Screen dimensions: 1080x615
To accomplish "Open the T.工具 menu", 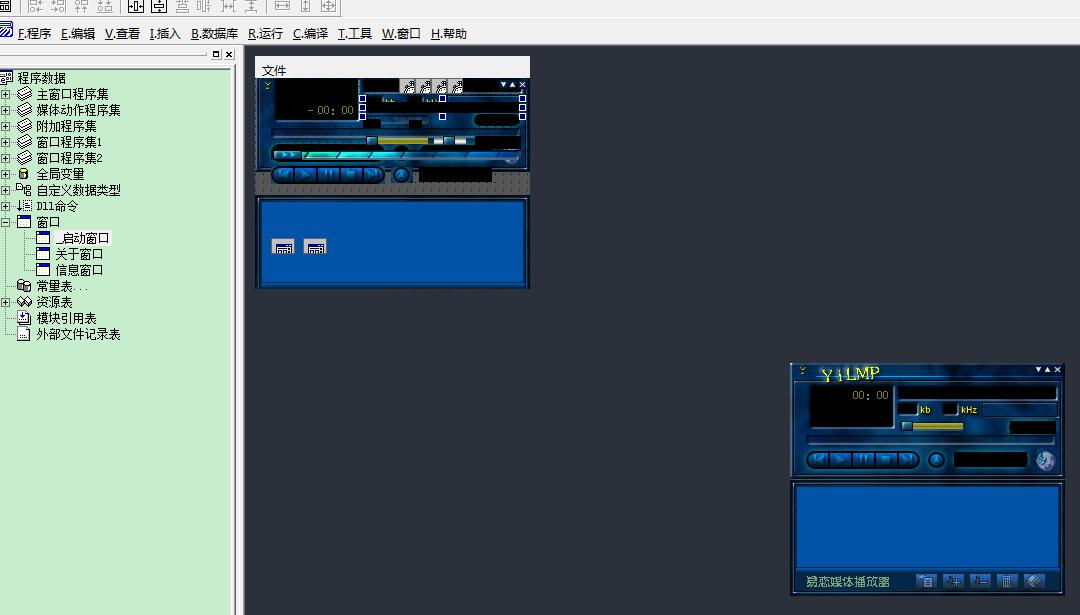I will (354, 34).
